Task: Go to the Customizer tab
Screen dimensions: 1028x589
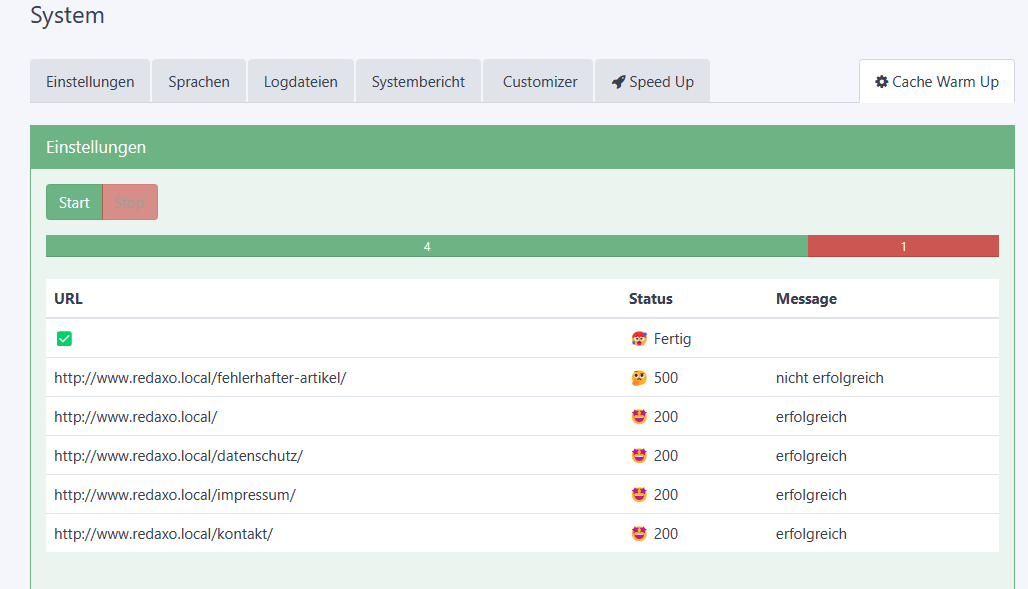Action: click(x=540, y=81)
